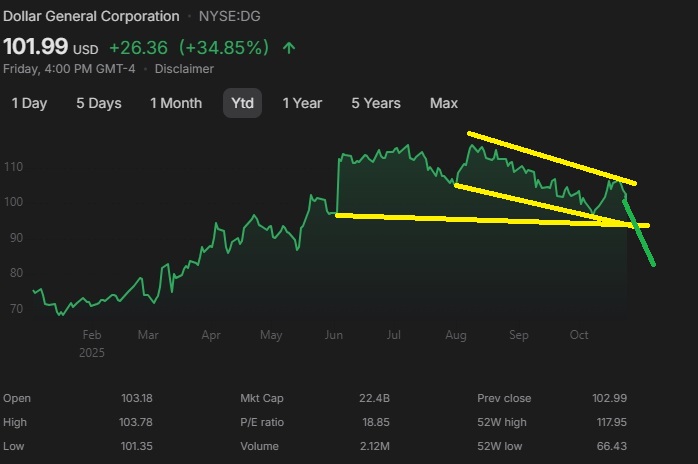
Task: Select the 1 Day range tab
Action: coord(29,103)
